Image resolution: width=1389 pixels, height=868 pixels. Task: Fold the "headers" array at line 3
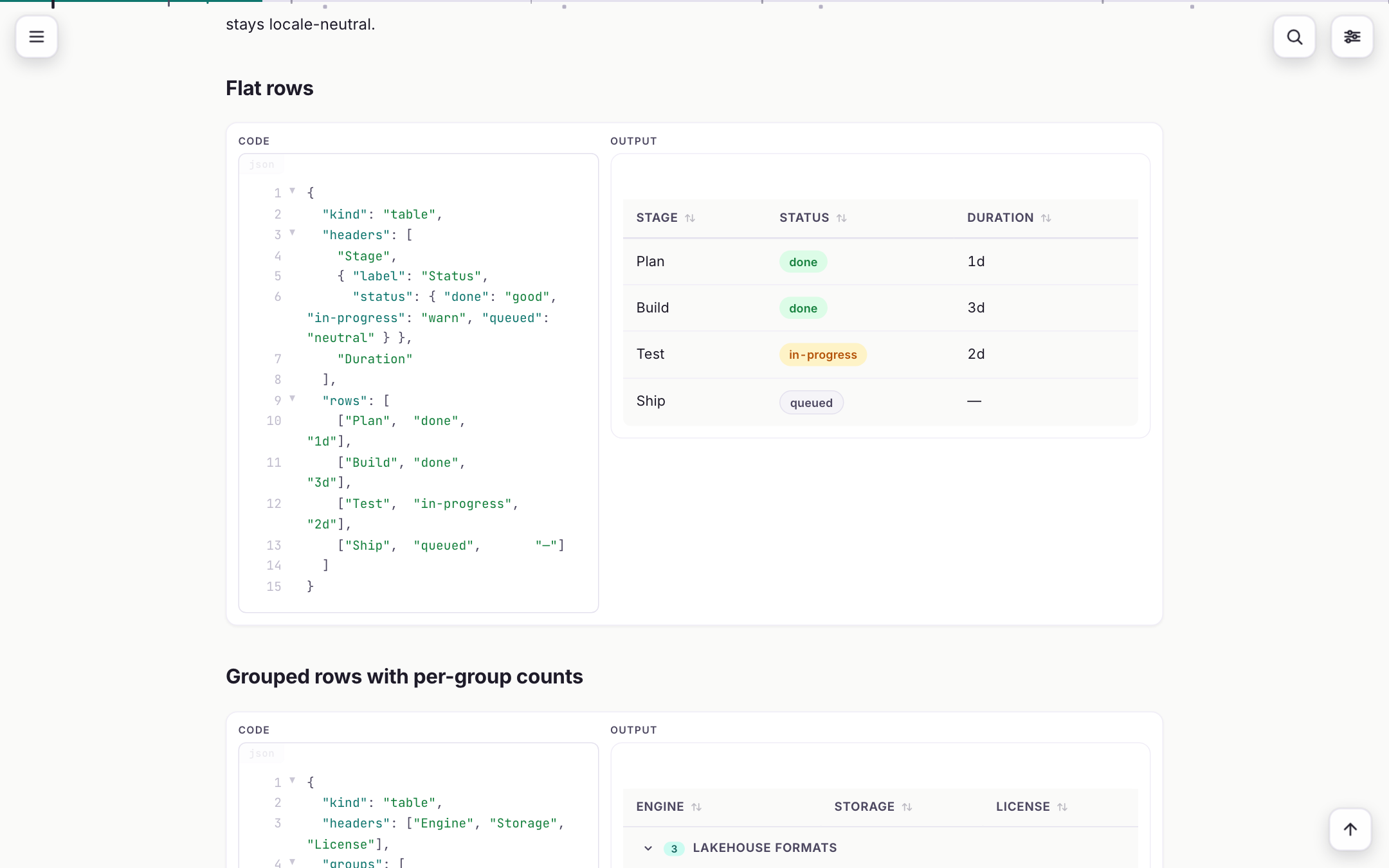pyautogui.click(x=293, y=233)
